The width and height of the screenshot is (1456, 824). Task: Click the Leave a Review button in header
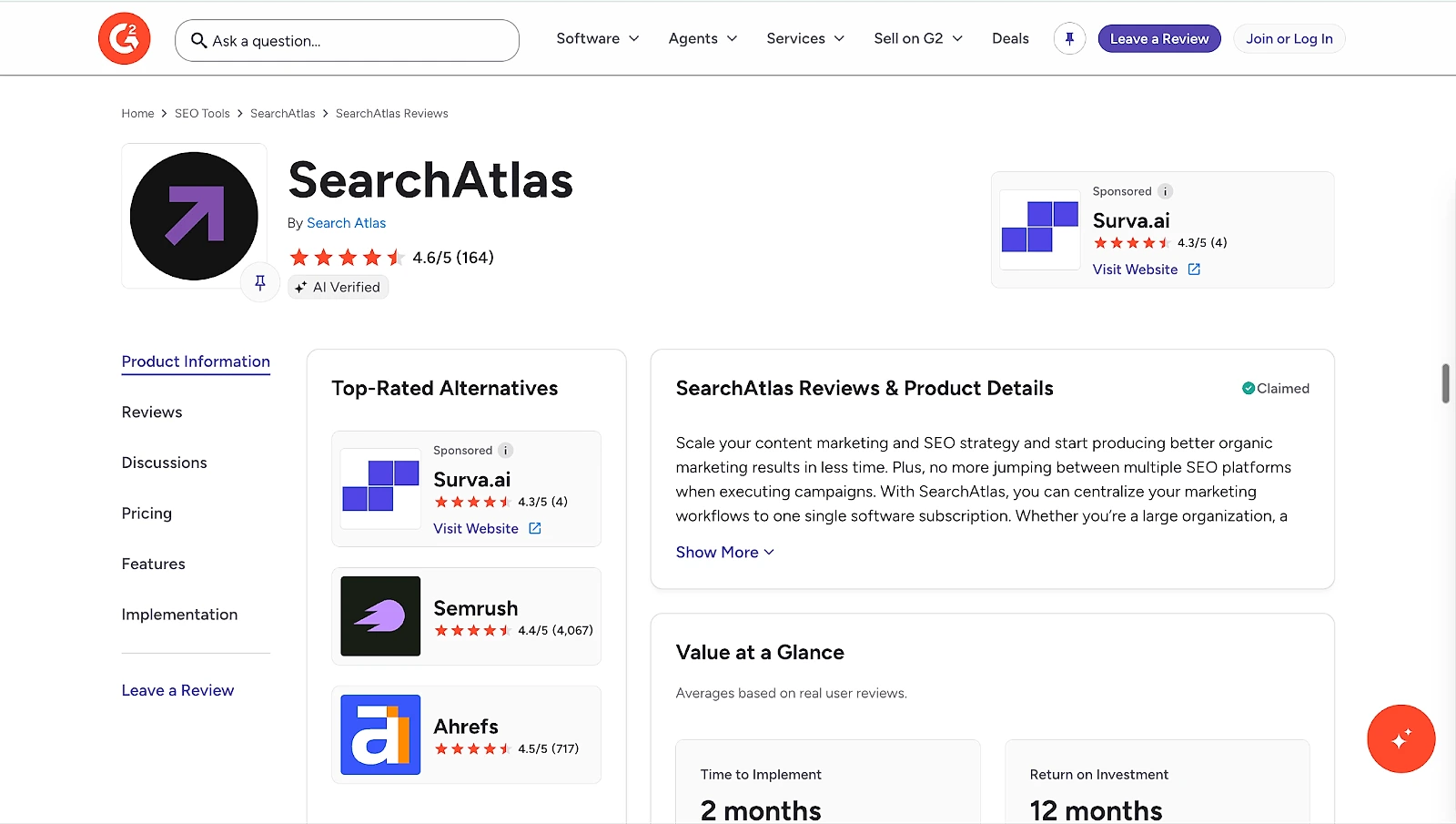[x=1159, y=38]
